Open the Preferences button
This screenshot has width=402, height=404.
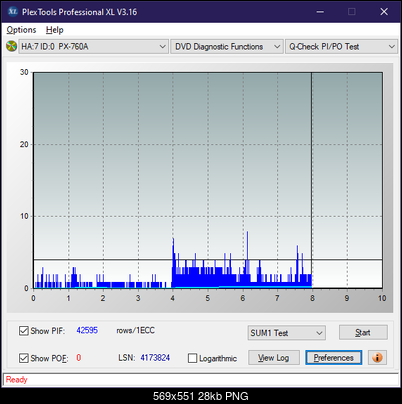point(334,358)
